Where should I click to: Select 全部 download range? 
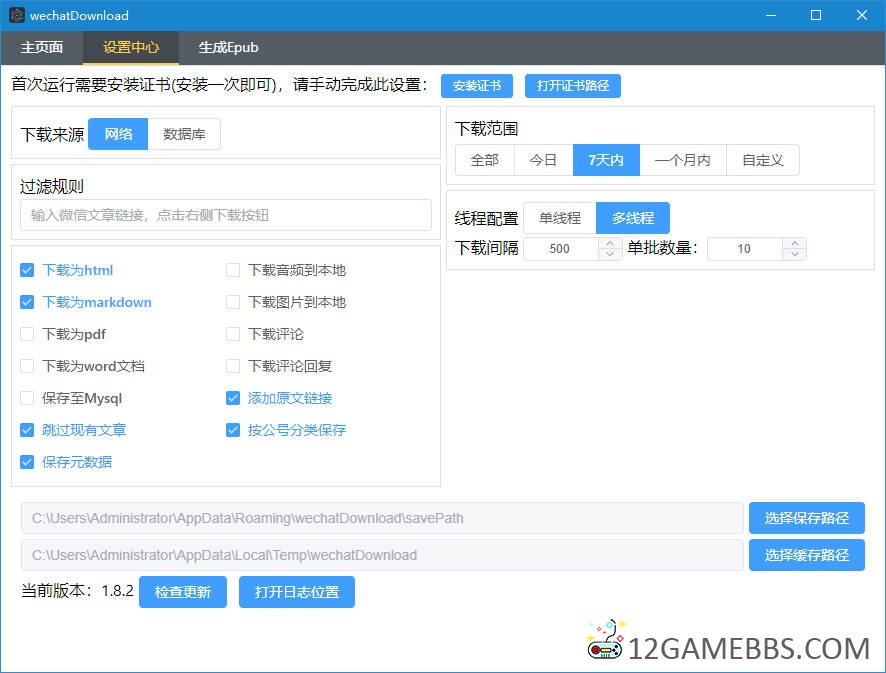(484, 160)
